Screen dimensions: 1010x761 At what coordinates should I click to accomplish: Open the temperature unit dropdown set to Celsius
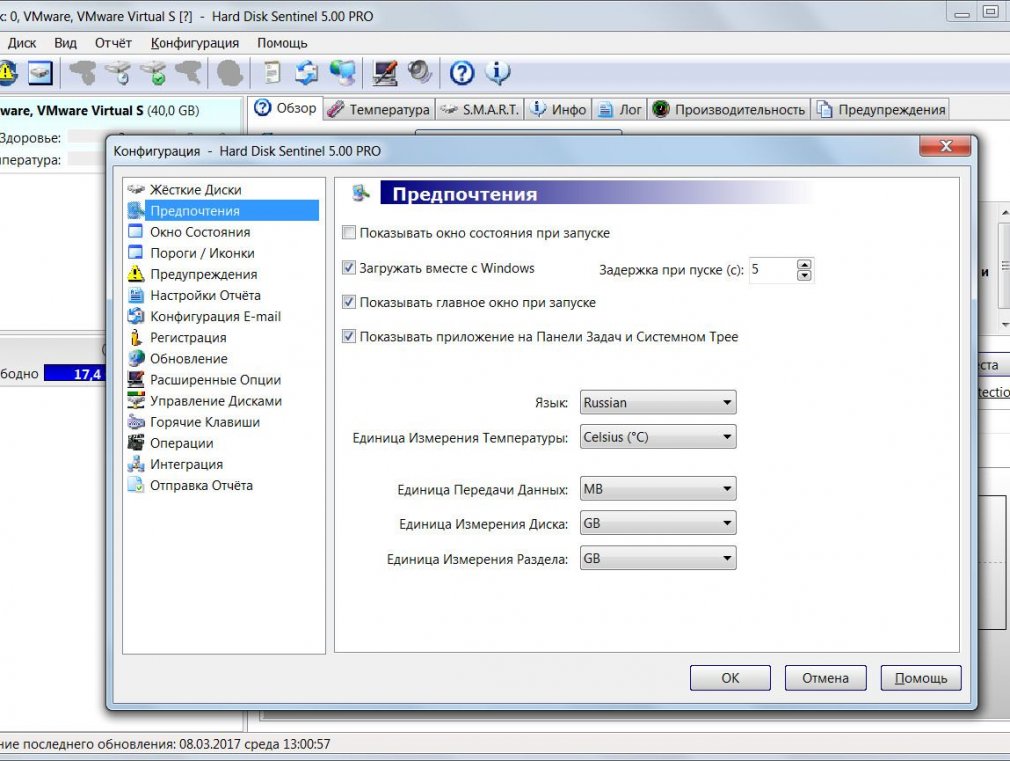click(x=658, y=437)
